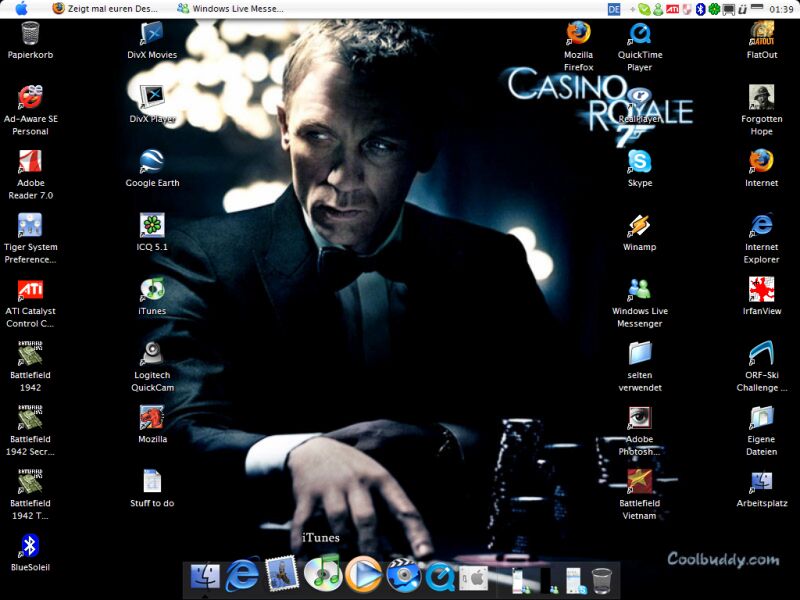Click the trash can in the dock
Viewport: 800px width, 600px height.
pos(602,581)
